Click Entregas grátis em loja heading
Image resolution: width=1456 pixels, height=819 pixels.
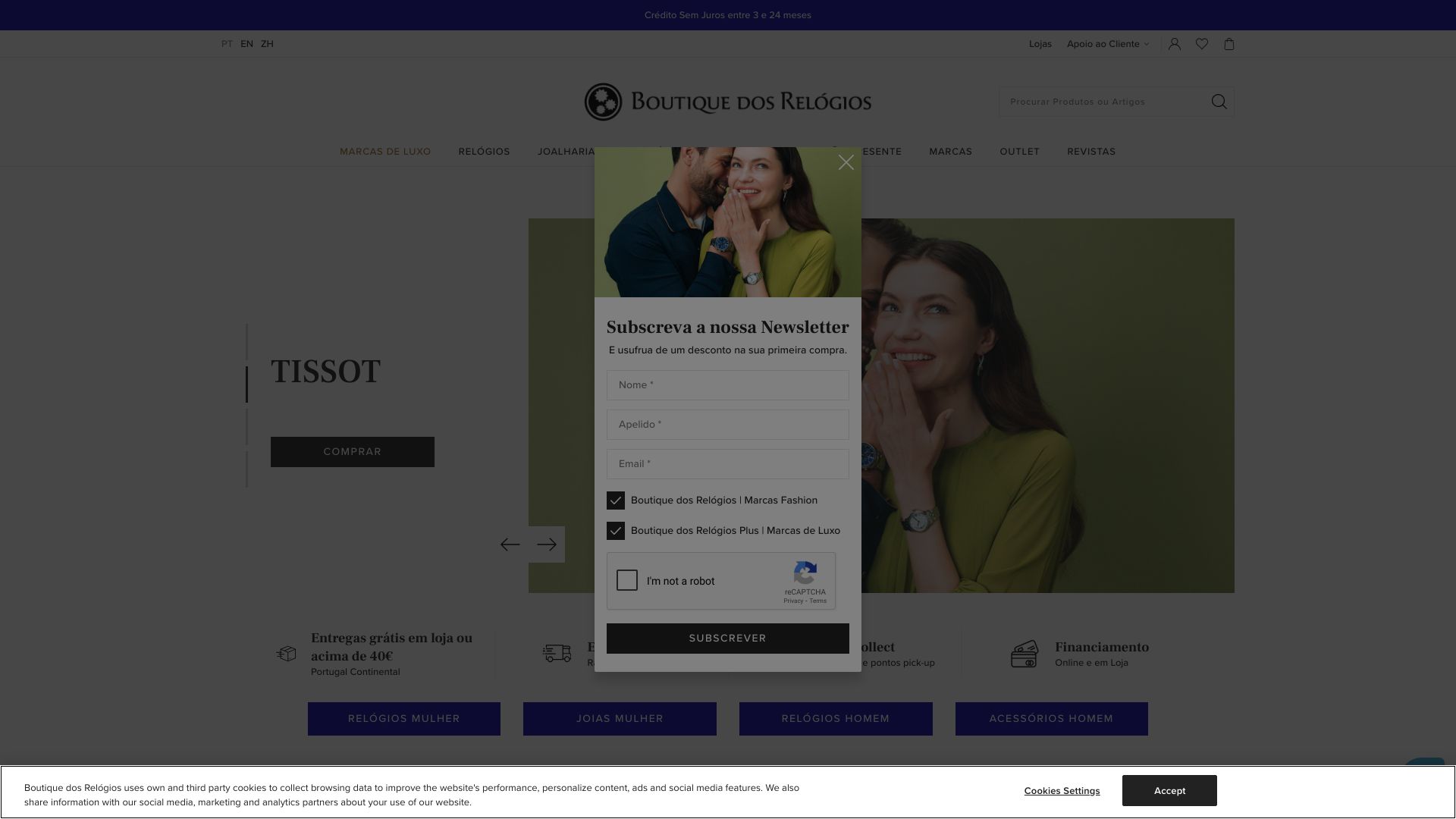[391, 647]
